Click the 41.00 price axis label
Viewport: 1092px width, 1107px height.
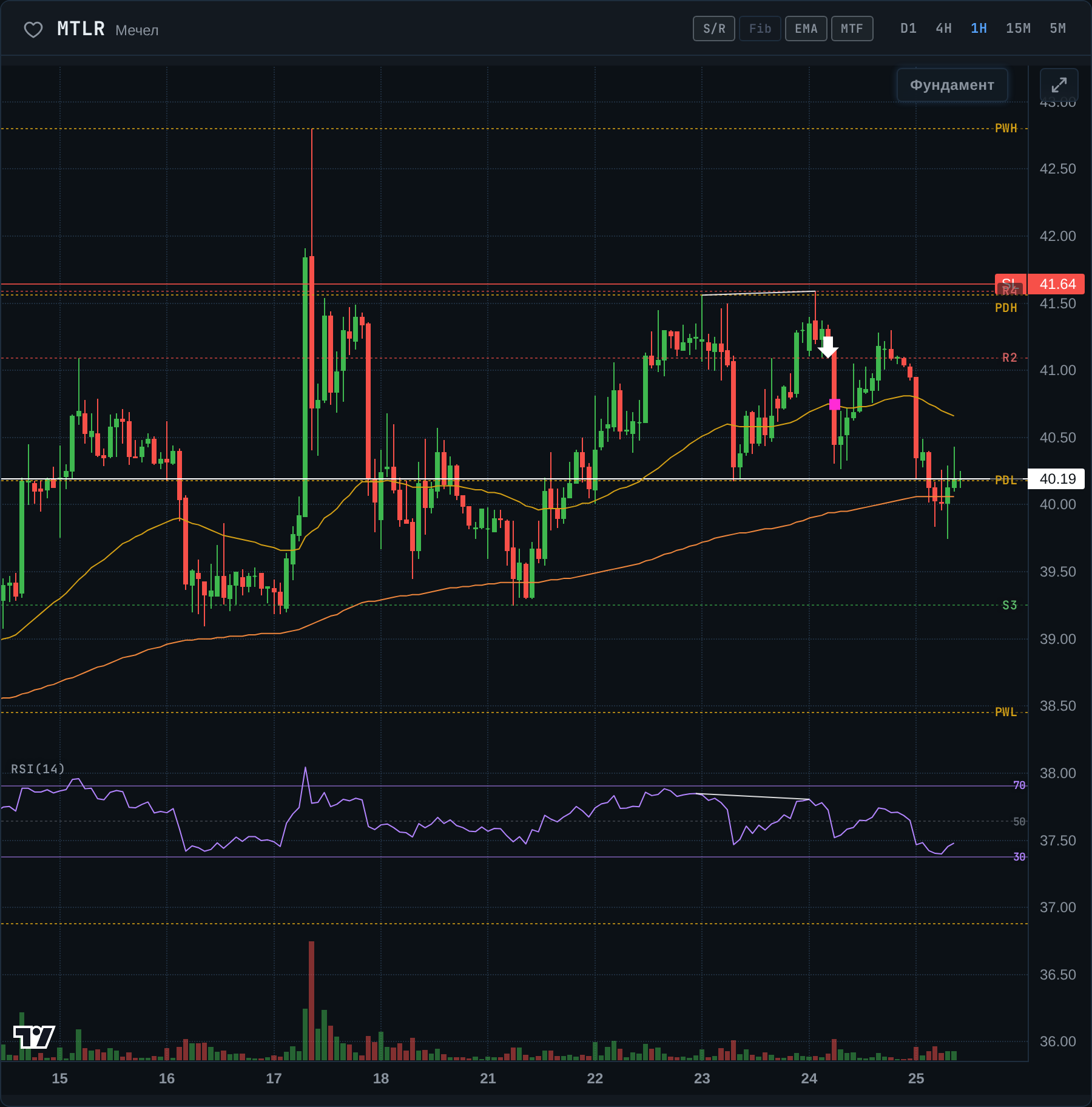click(x=1057, y=370)
